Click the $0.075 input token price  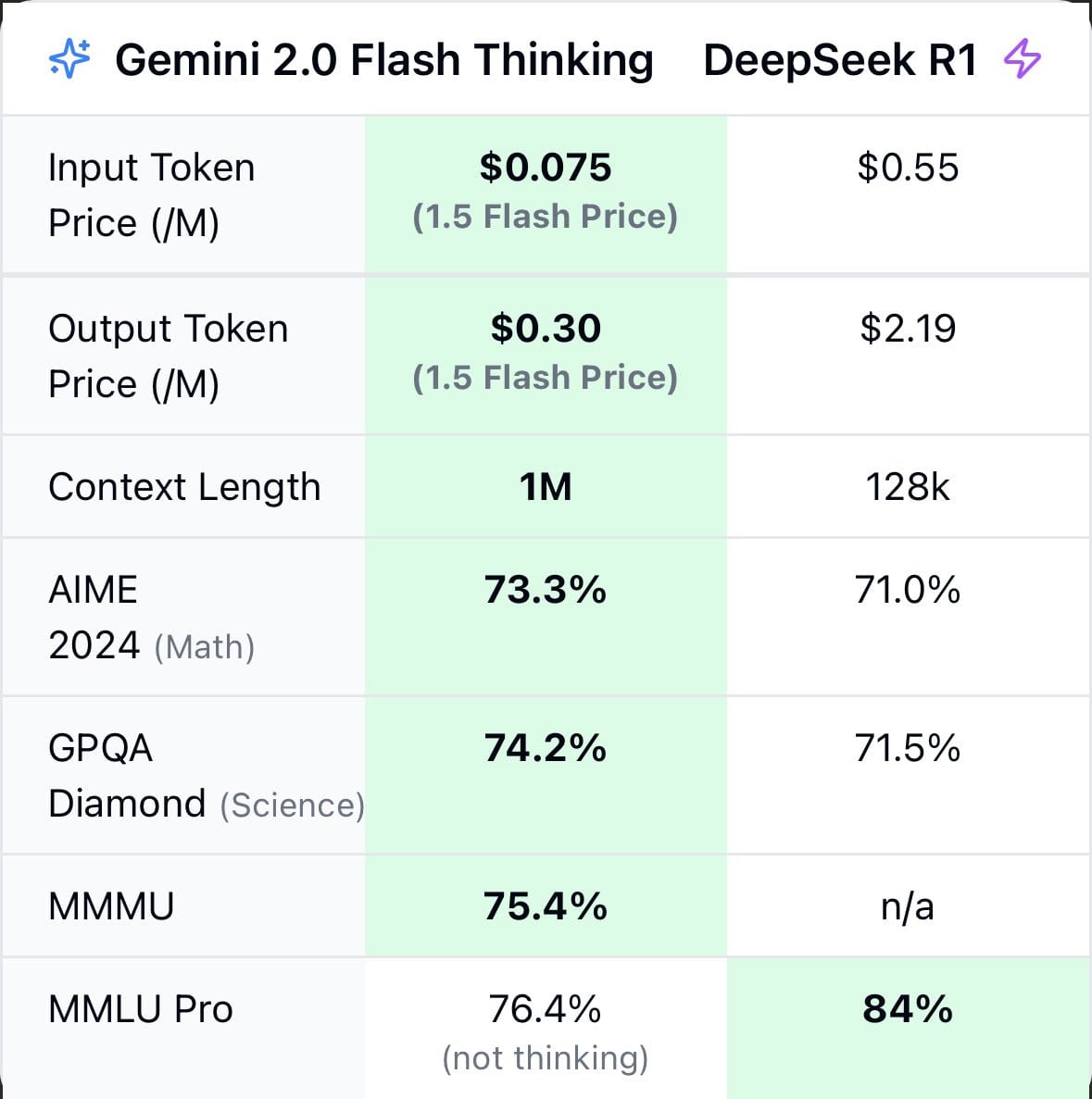[x=546, y=169]
